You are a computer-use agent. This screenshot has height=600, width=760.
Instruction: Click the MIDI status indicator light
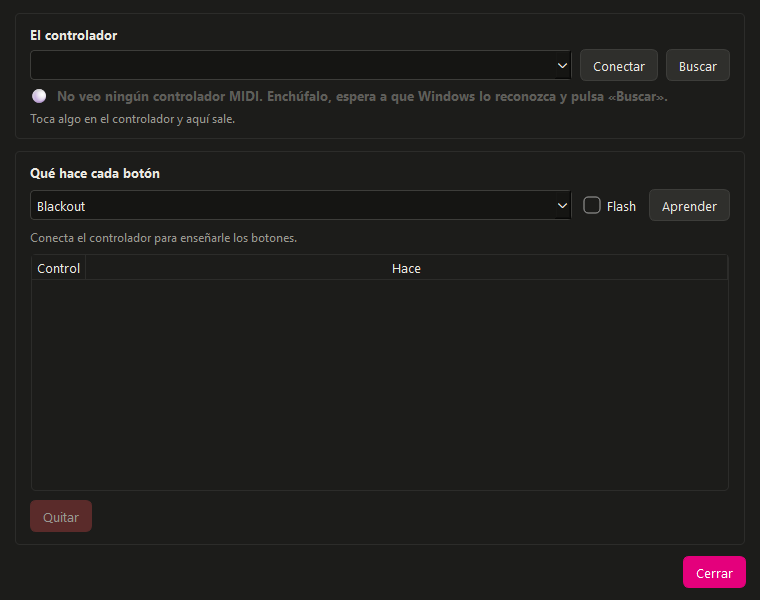click(39, 96)
